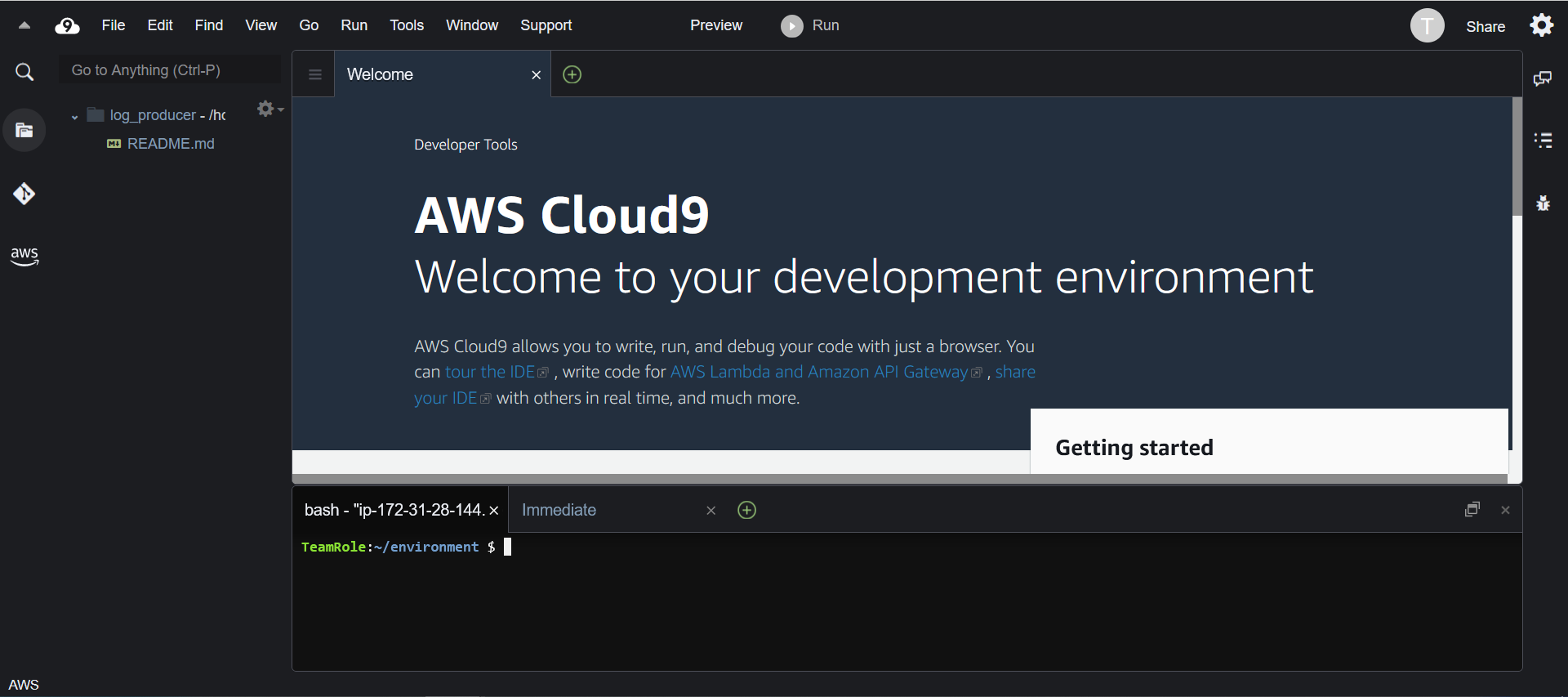This screenshot has width=1568, height=697.
Task: Open the Collaborate chat panel
Action: pos(1543,78)
